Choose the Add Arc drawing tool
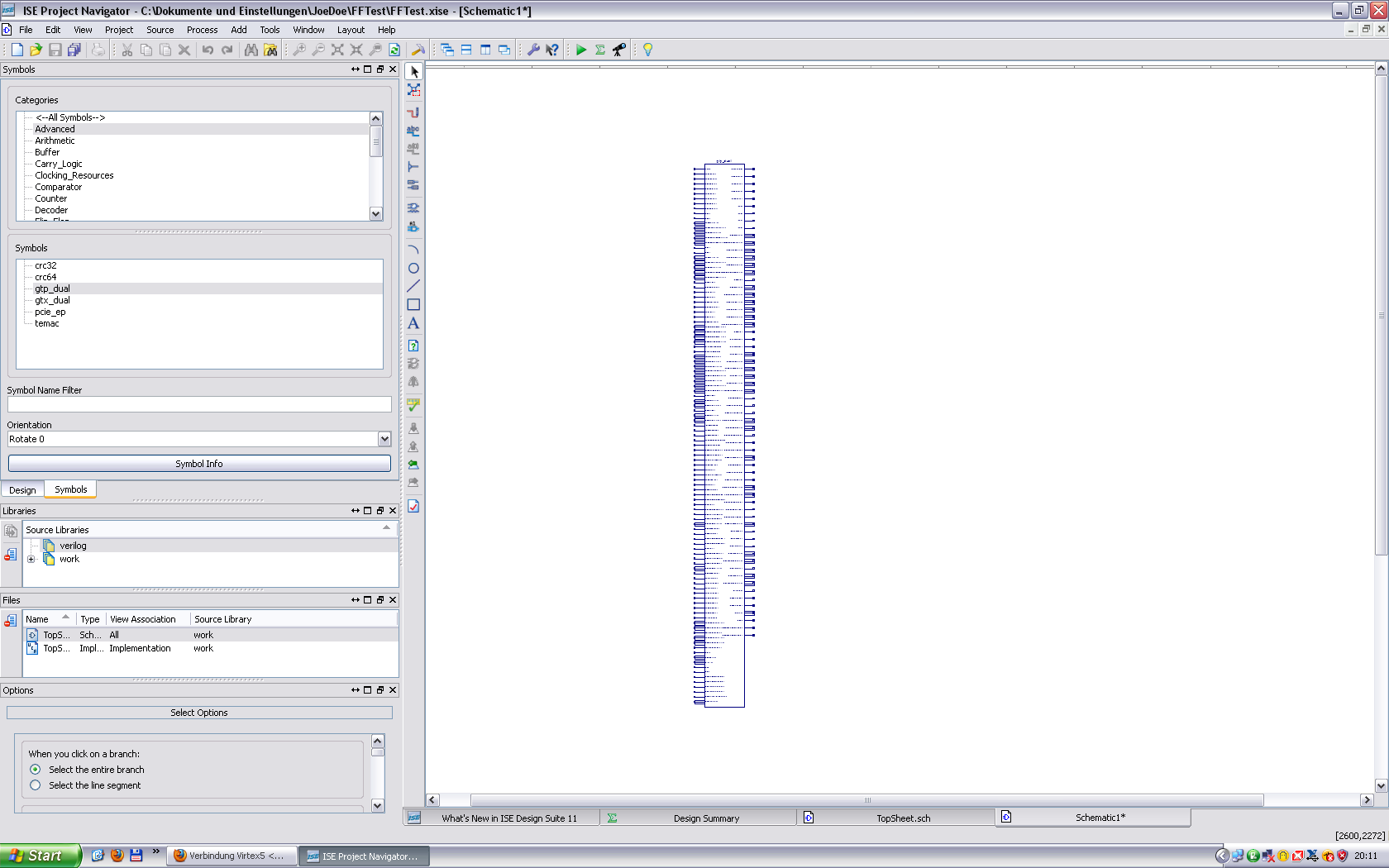This screenshot has width=1389, height=868. (413, 250)
